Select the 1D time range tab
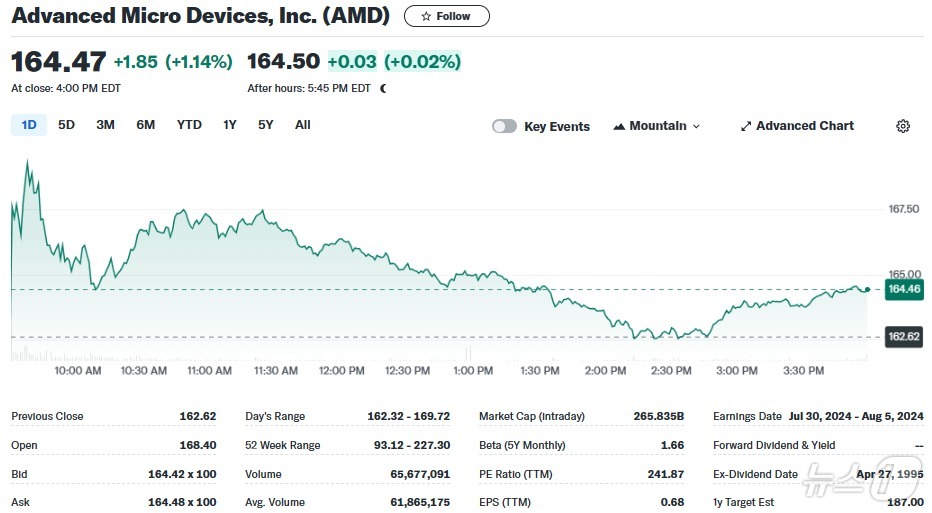 tap(29, 125)
